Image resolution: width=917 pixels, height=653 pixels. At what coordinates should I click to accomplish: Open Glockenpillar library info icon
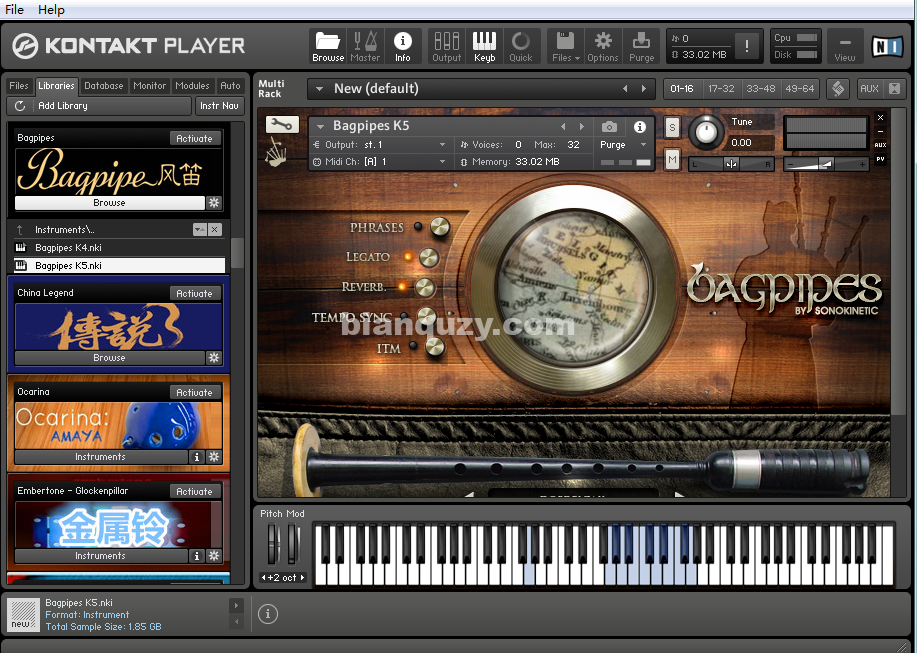tap(197, 555)
